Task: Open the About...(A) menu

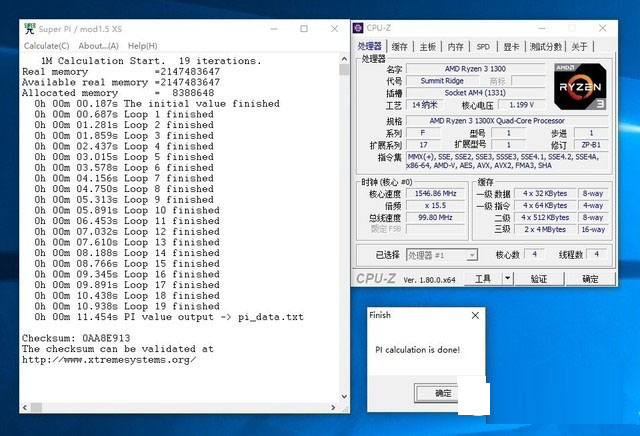Action: pyautogui.click(x=98, y=46)
